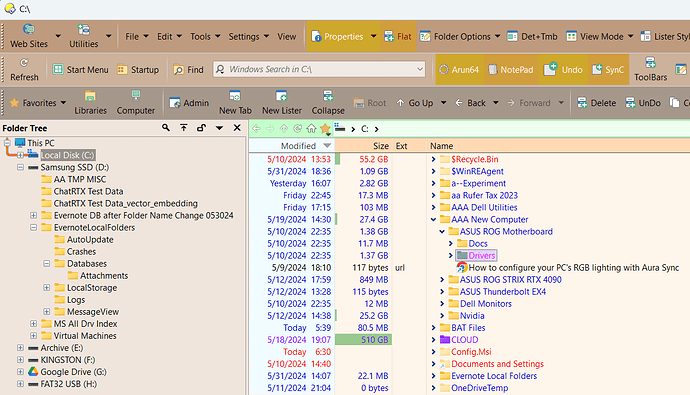
Task: Select Google Drive (G:) in tree
Action: point(73,372)
